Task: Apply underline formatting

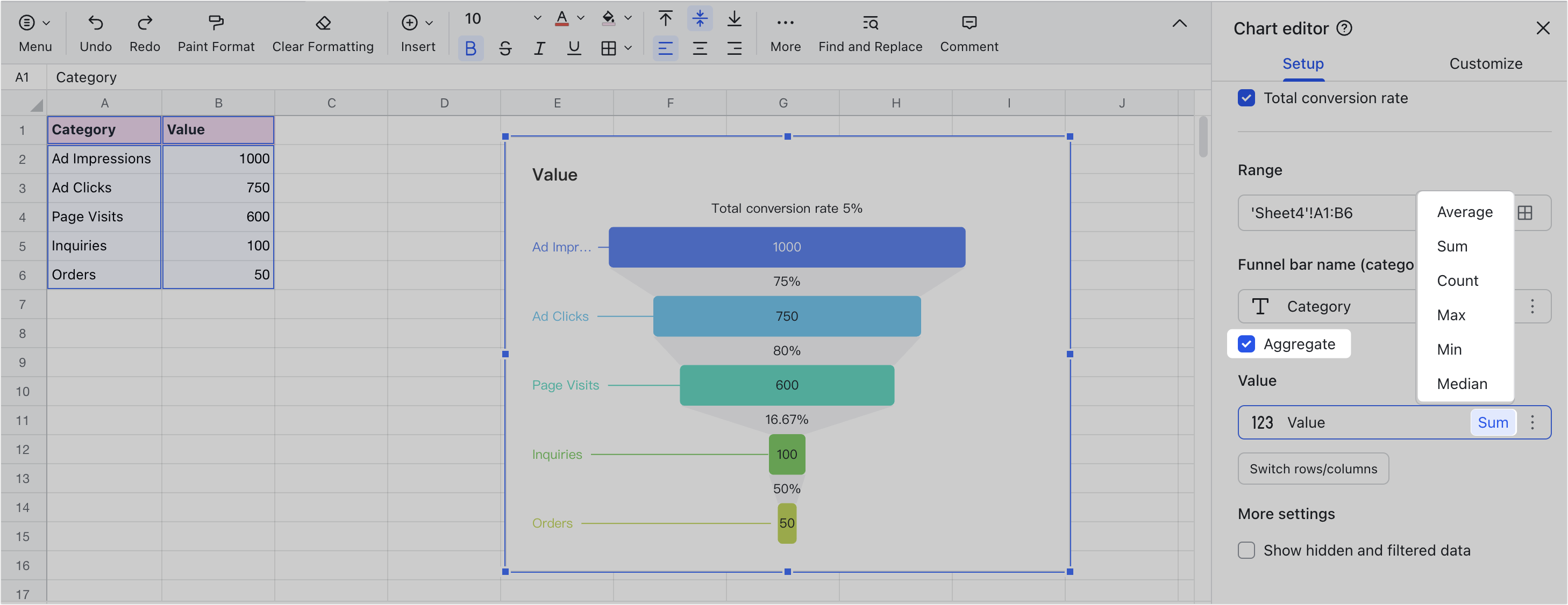Action: [573, 48]
